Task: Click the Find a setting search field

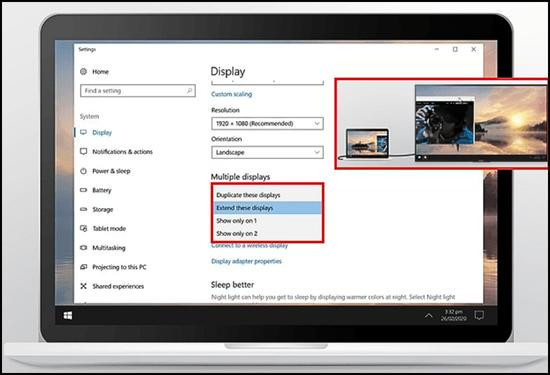Action: point(138,91)
